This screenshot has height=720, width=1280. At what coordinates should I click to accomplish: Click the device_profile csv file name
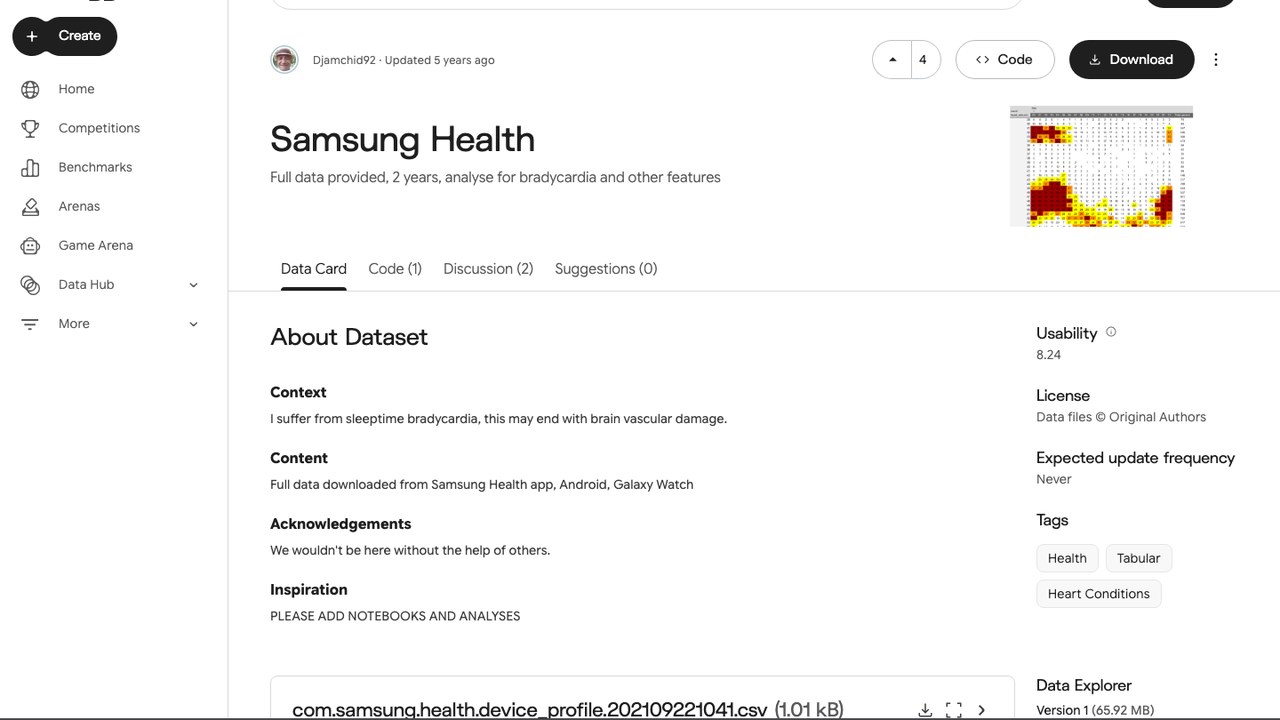[530, 710]
